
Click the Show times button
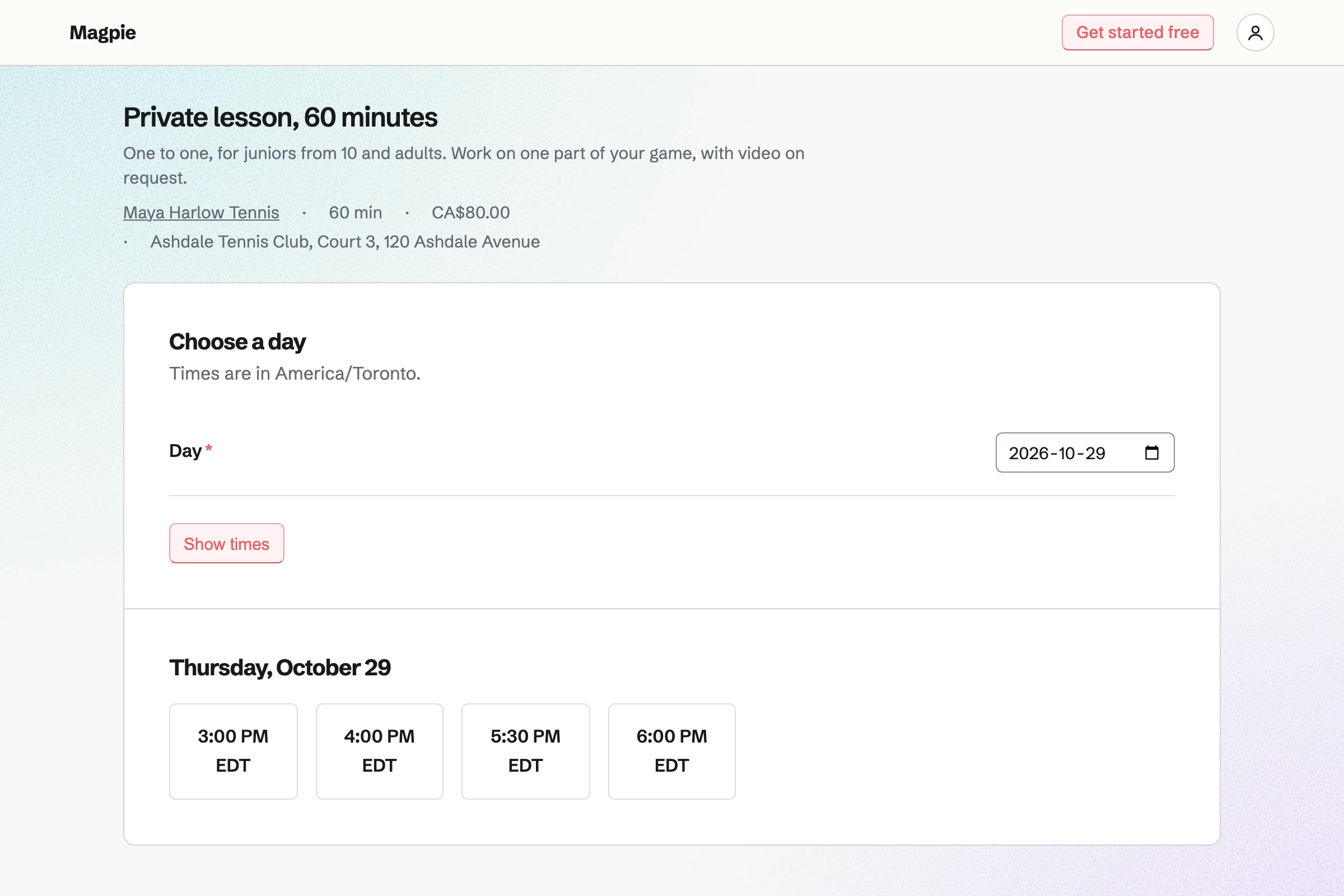tap(226, 543)
